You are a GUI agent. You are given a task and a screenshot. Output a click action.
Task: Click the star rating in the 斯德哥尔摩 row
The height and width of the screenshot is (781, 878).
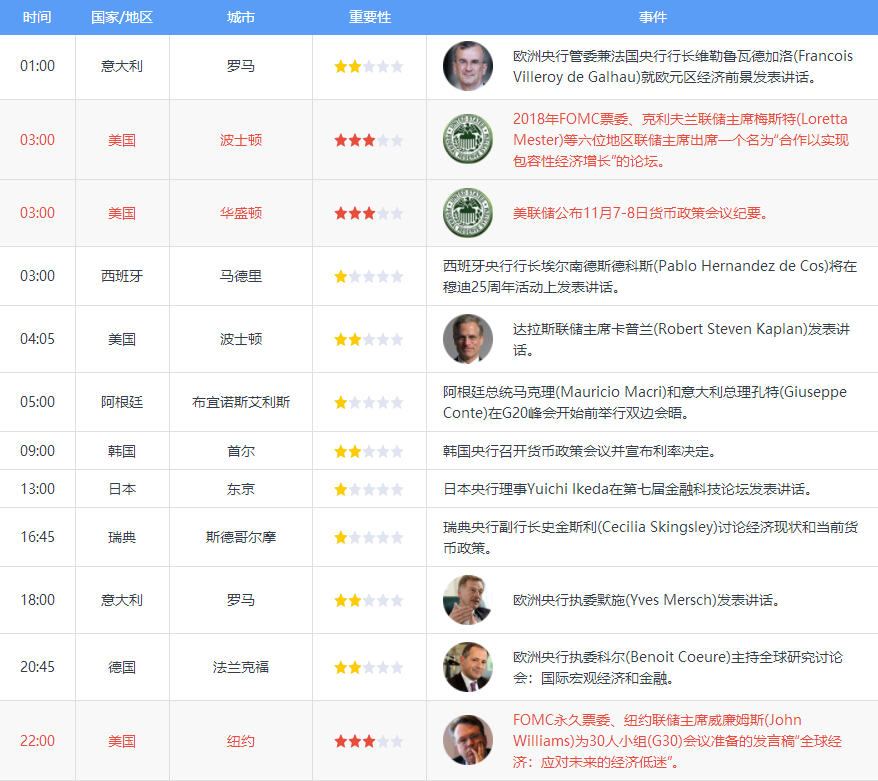tap(368, 537)
